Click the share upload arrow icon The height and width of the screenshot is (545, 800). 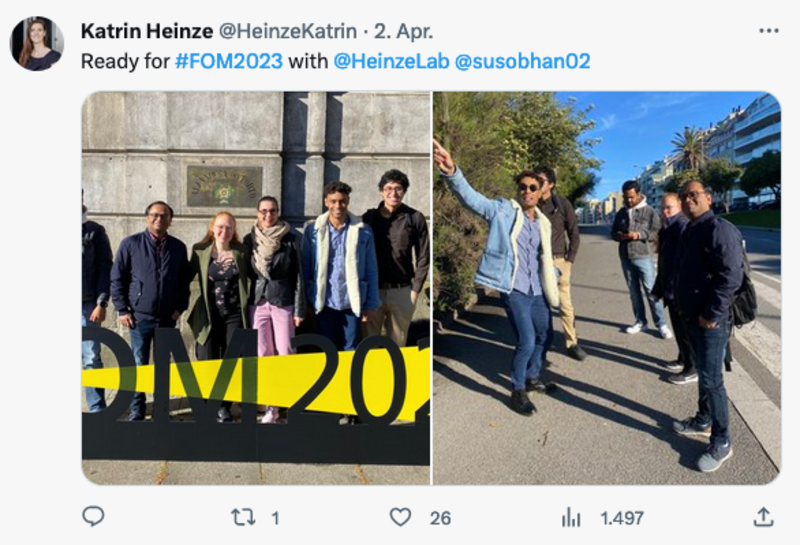[763, 517]
